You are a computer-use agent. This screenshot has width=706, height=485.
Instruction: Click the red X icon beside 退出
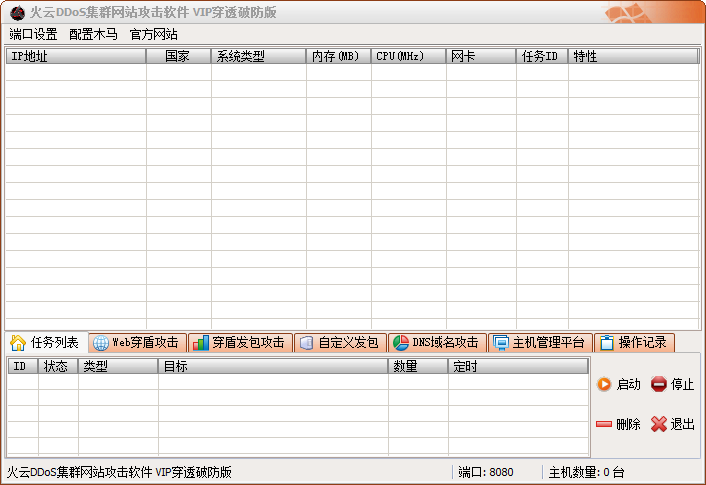tap(658, 424)
